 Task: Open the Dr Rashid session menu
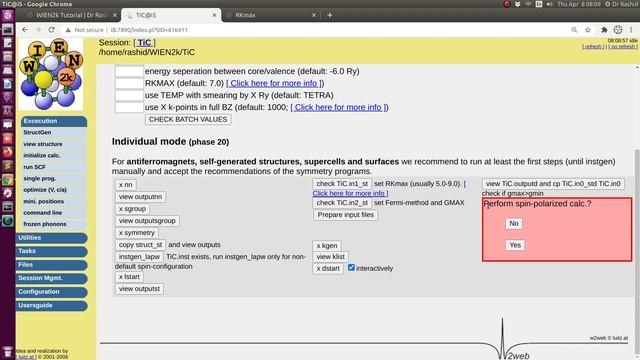(x=622, y=4)
